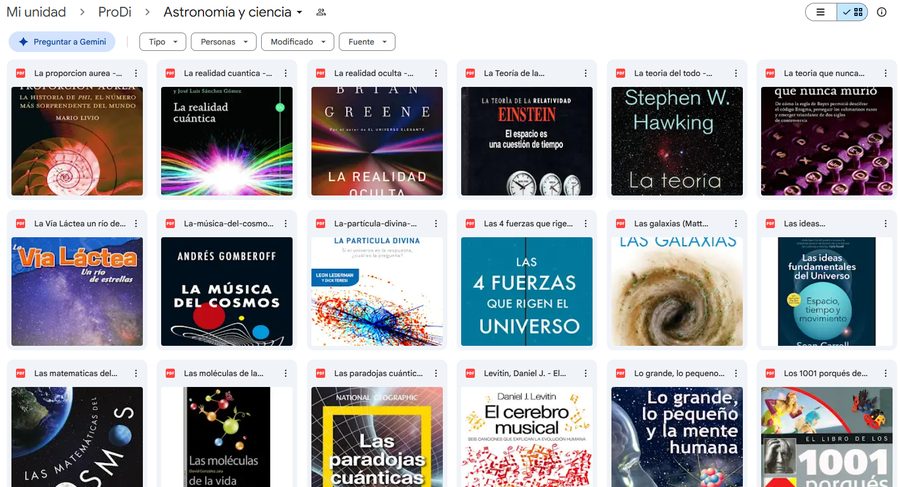The image size is (900, 487).
Task: Select file name 'Levitin, Daniel J. - El...'
Action: (x=525, y=373)
